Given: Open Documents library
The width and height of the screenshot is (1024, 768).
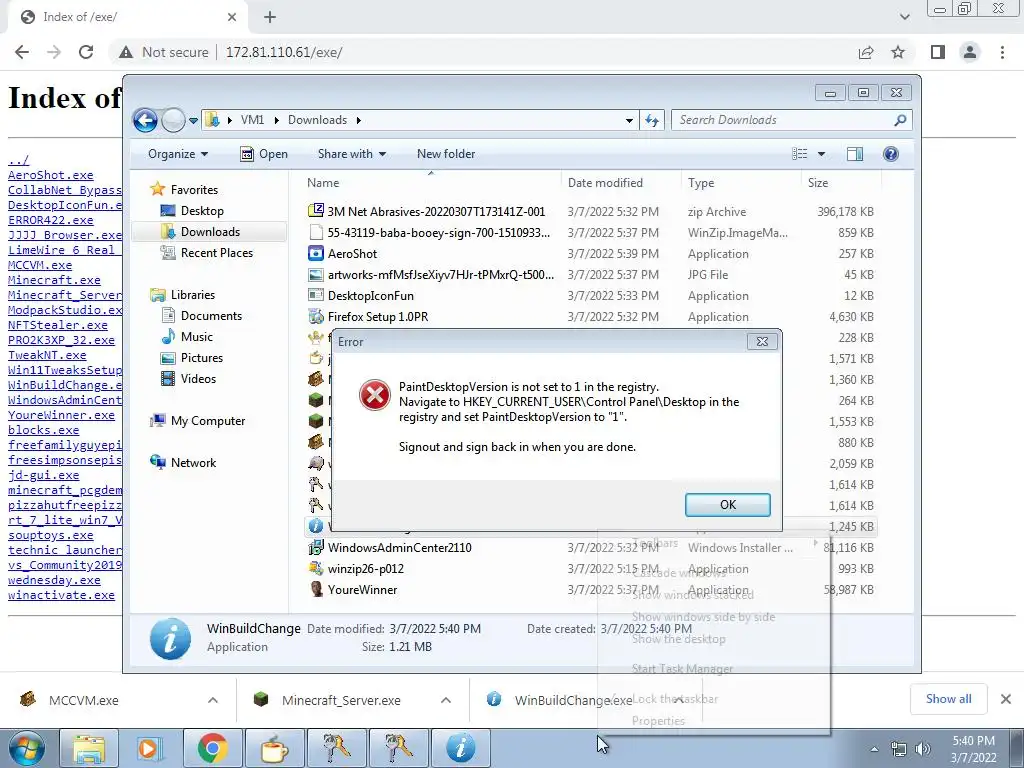Looking at the screenshot, I should 211,316.
